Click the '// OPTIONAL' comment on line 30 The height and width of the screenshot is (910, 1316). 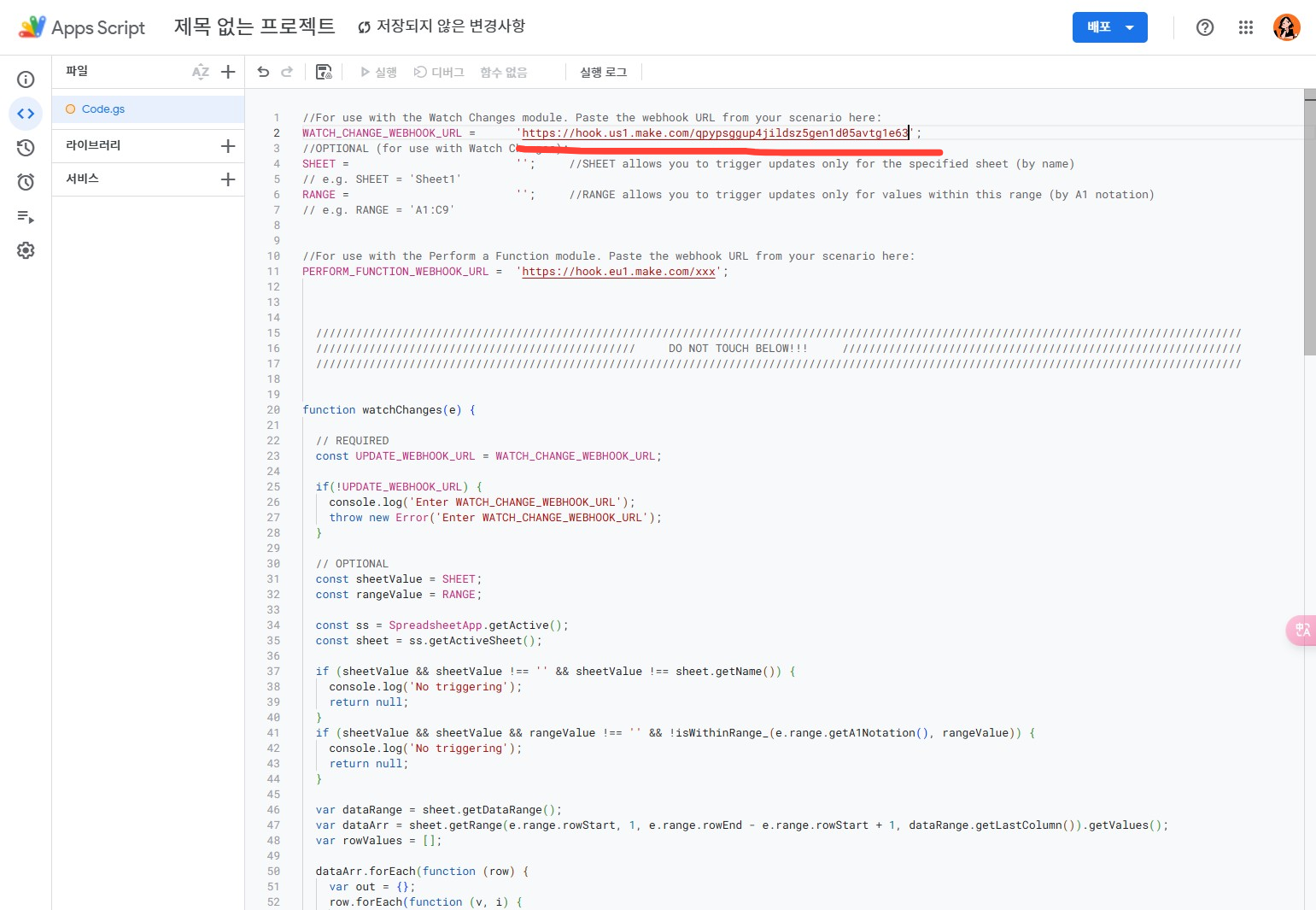point(352,564)
